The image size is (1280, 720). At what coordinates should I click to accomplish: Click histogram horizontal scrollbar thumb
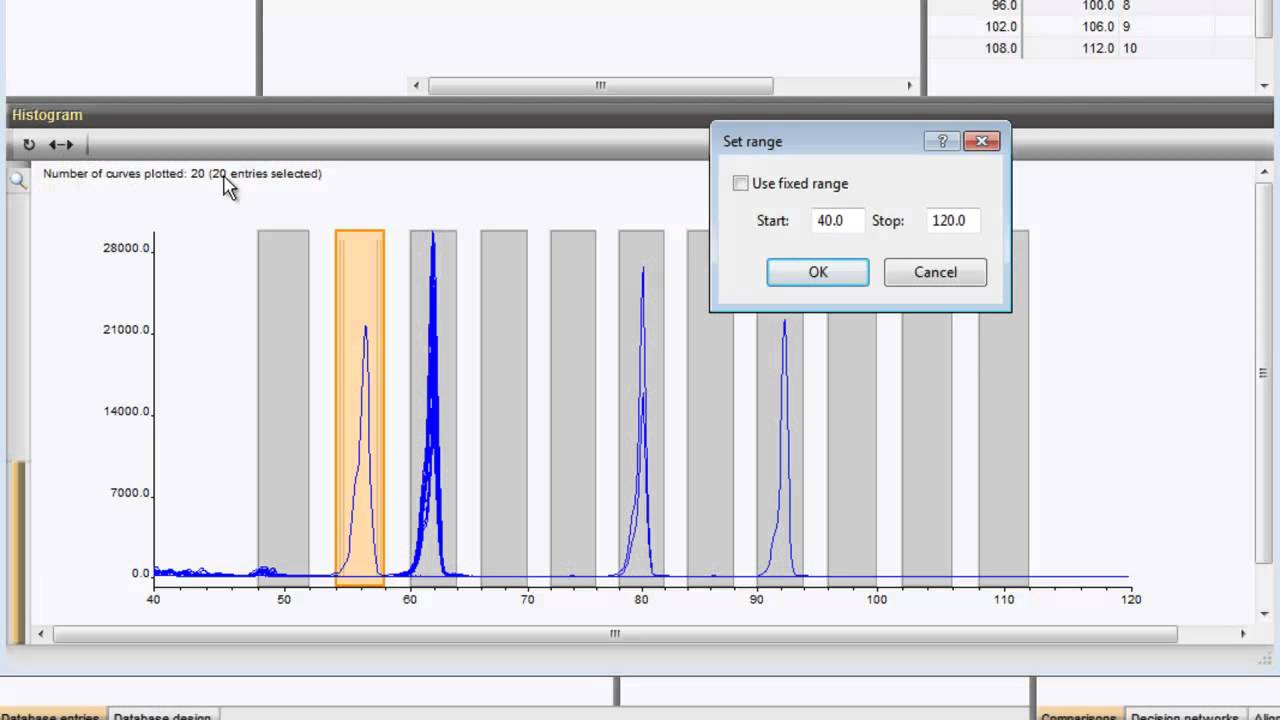(x=615, y=634)
